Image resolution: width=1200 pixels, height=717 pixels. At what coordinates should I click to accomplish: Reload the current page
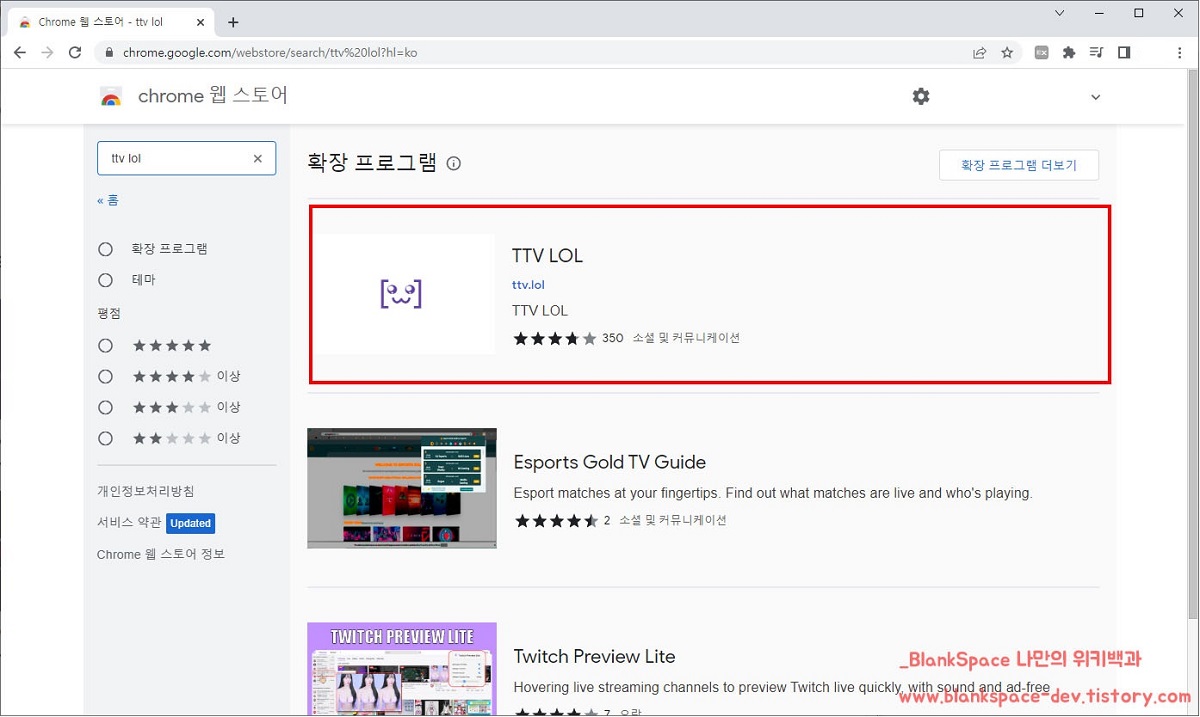click(x=75, y=53)
